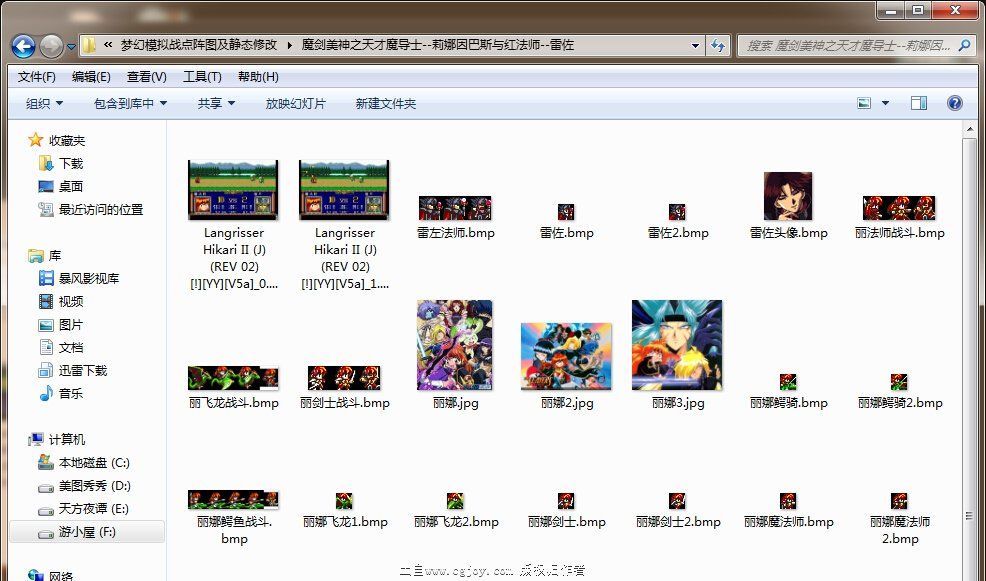Screen dimensions: 986x581
Task: Select file 丽娜鳄骑.bmp
Action: coord(788,391)
